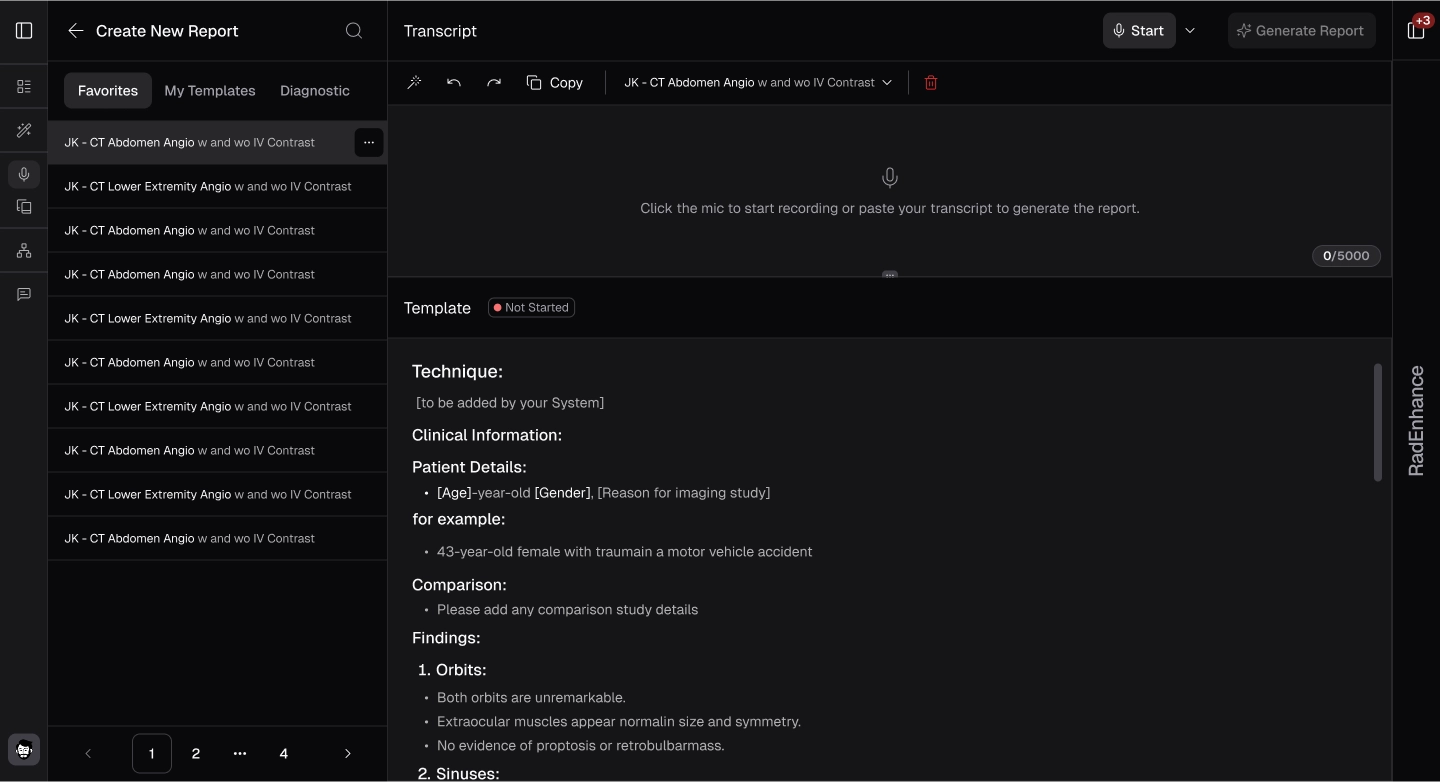
Task: Go back using the arrow beside Create New Report
Action: 75,31
